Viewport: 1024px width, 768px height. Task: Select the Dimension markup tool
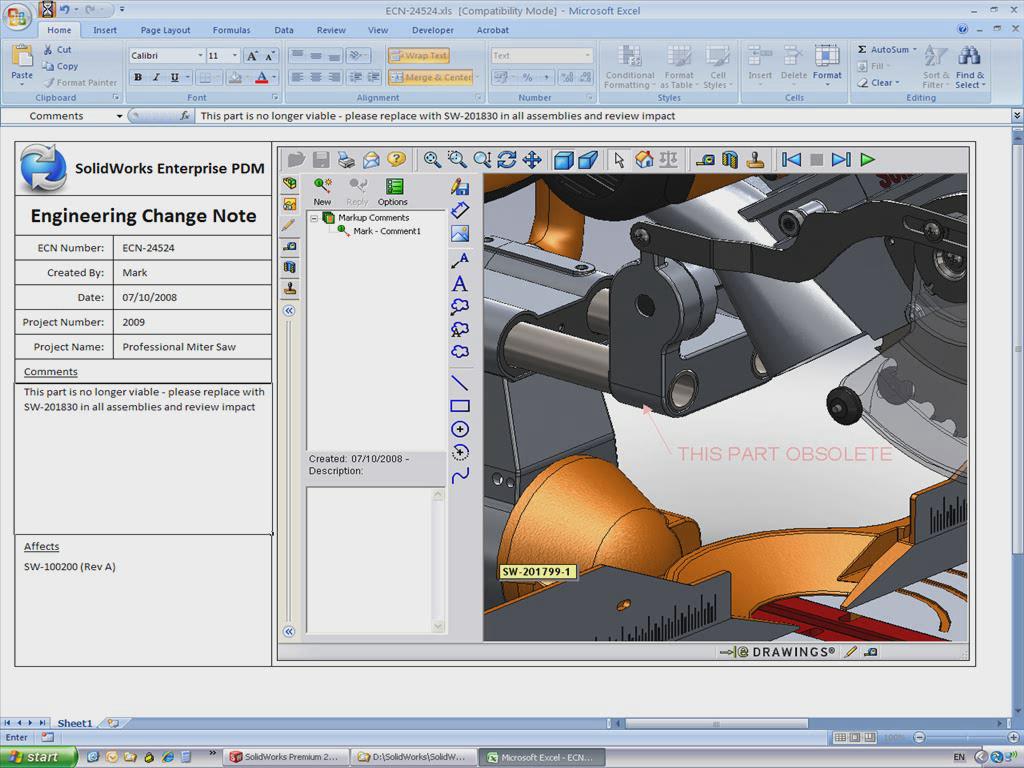pos(460,210)
